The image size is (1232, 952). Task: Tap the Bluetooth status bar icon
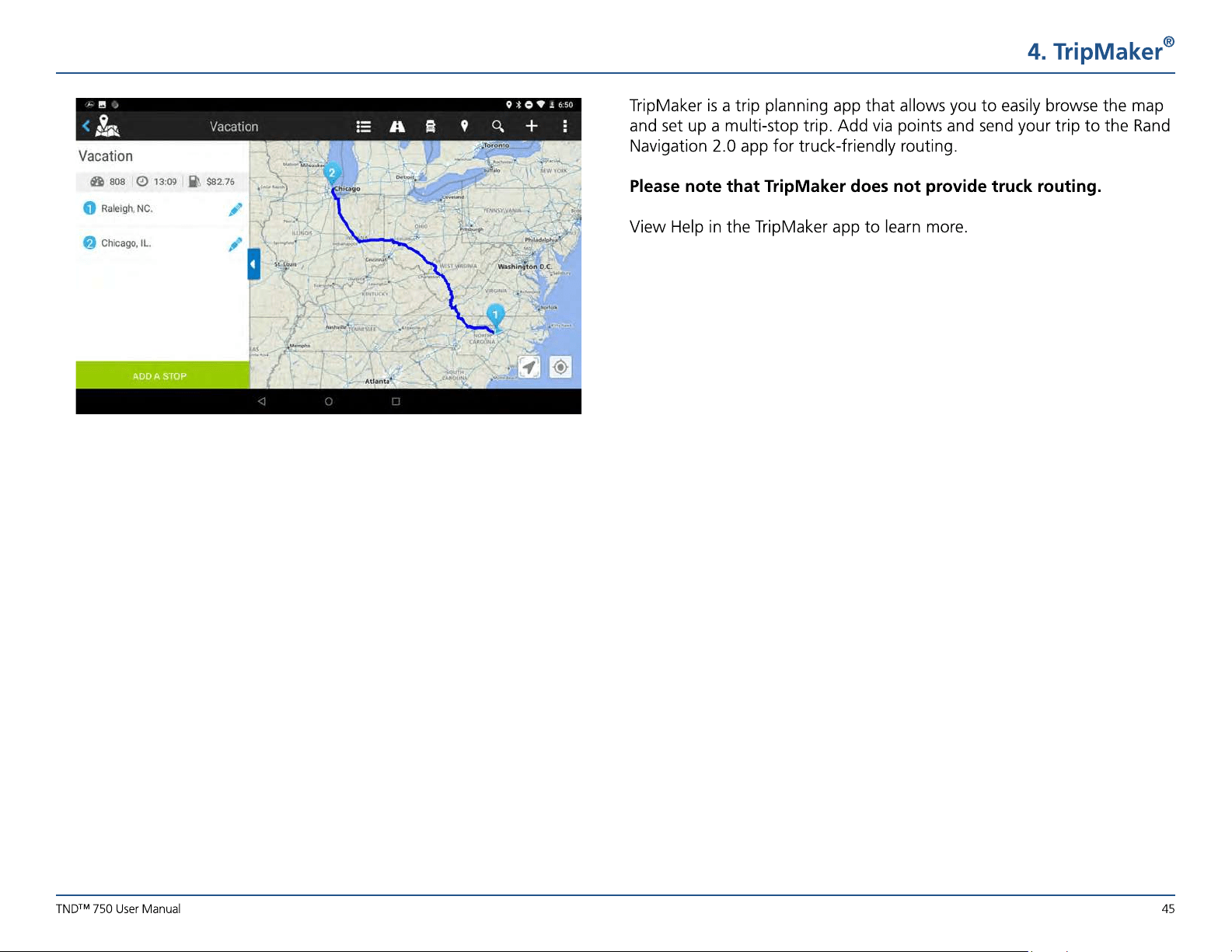(x=518, y=105)
